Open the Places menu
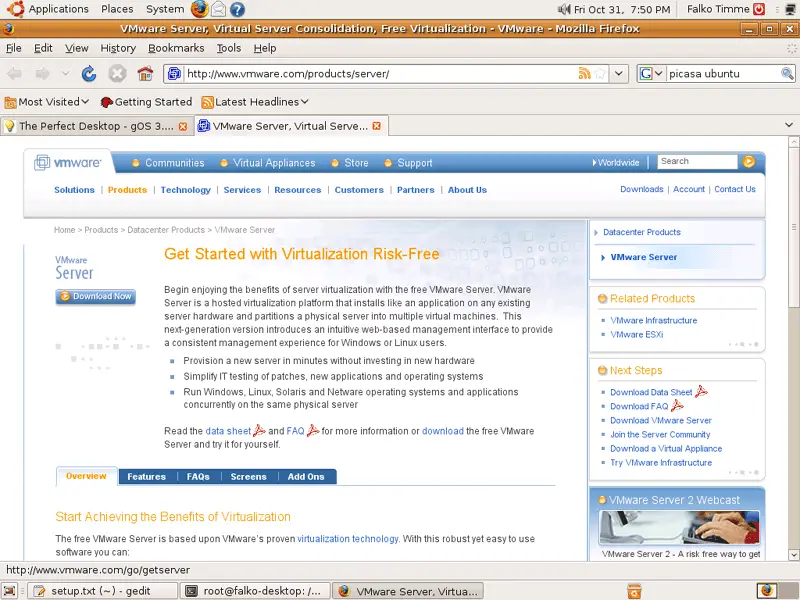Image resolution: width=800 pixels, height=600 pixels. (117, 9)
